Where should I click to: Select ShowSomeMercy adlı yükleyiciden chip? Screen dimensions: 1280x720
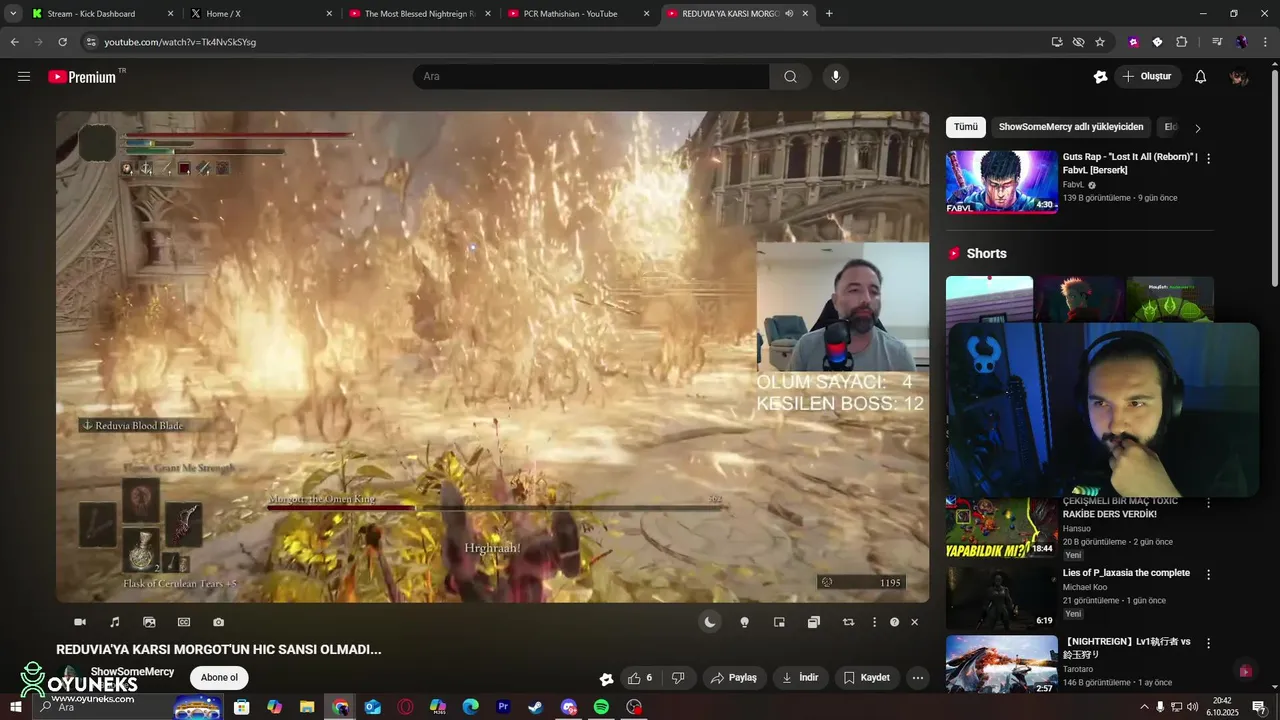click(1071, 127)
